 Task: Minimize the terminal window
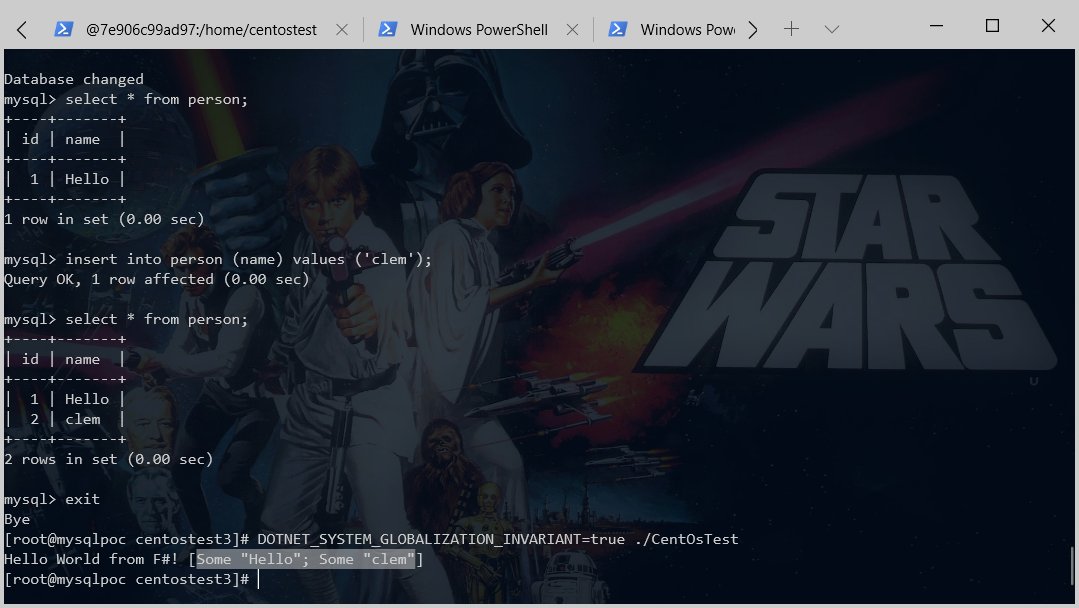(x=936, y=26)
